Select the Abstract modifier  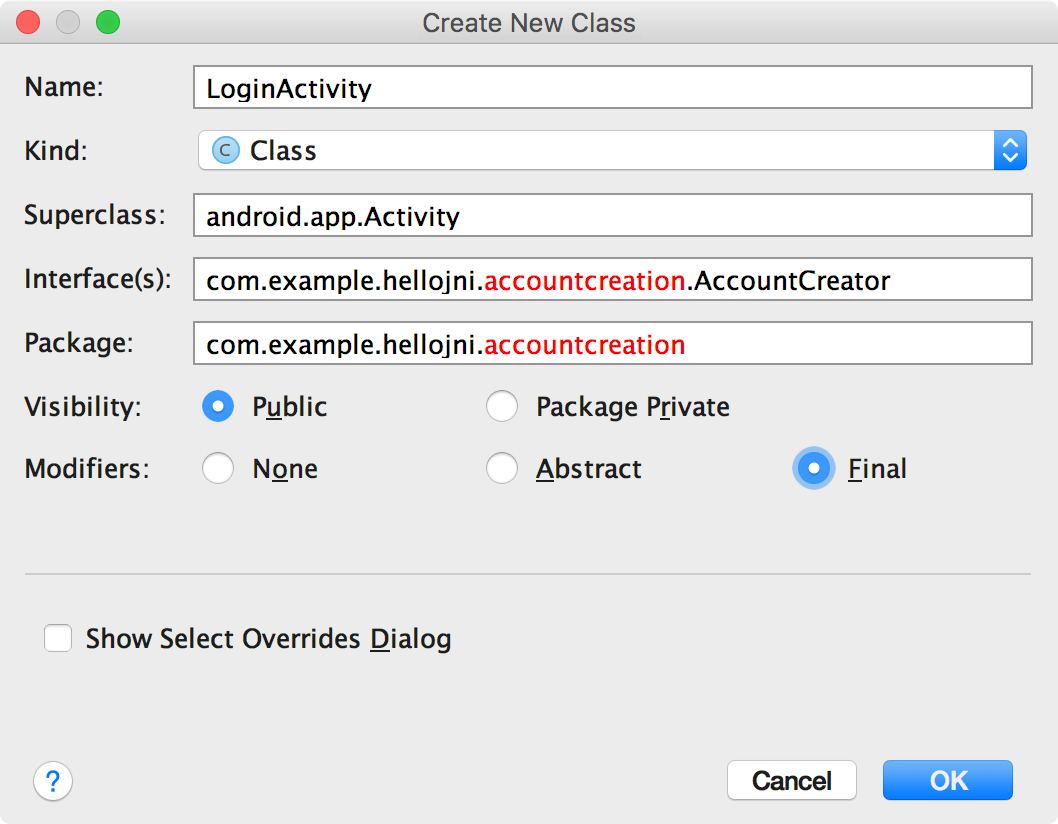pyautogui.click(x=502, y=468)
